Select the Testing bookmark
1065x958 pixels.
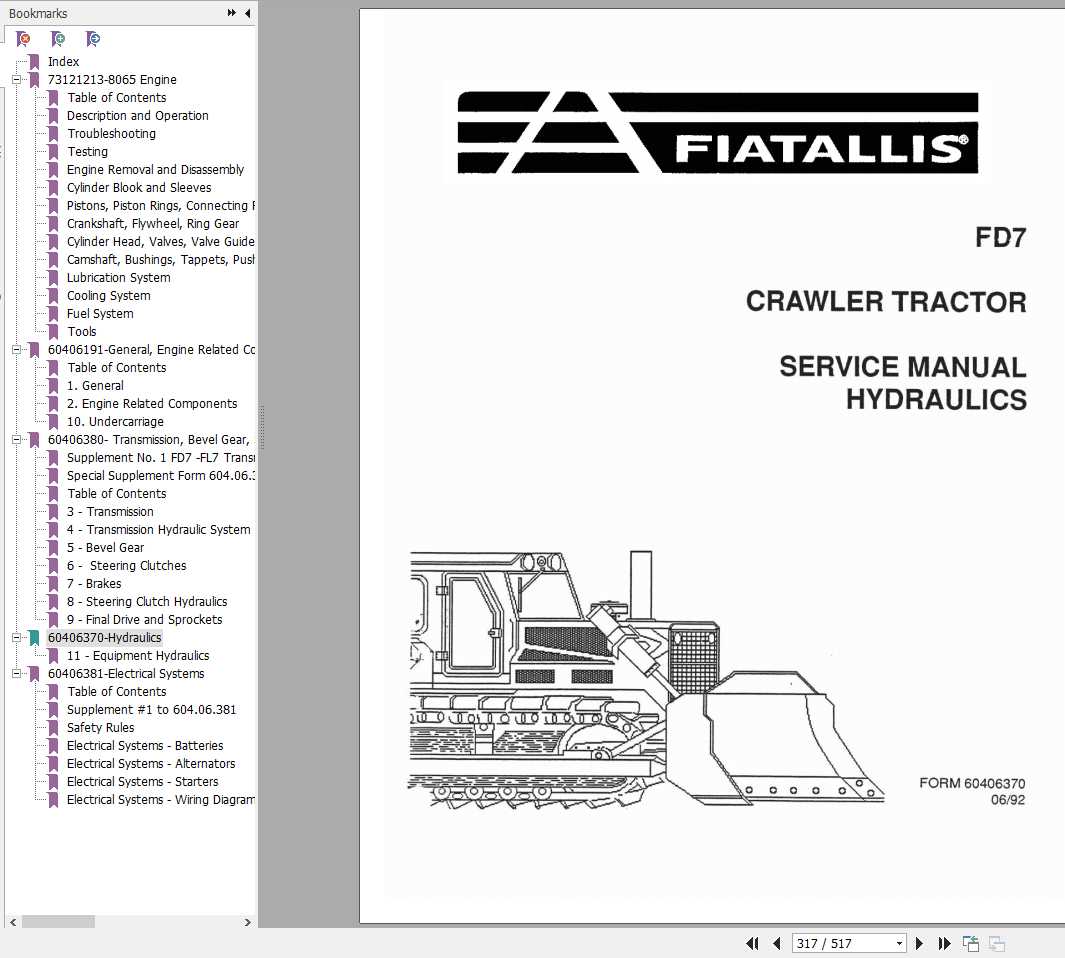point(87,152)
